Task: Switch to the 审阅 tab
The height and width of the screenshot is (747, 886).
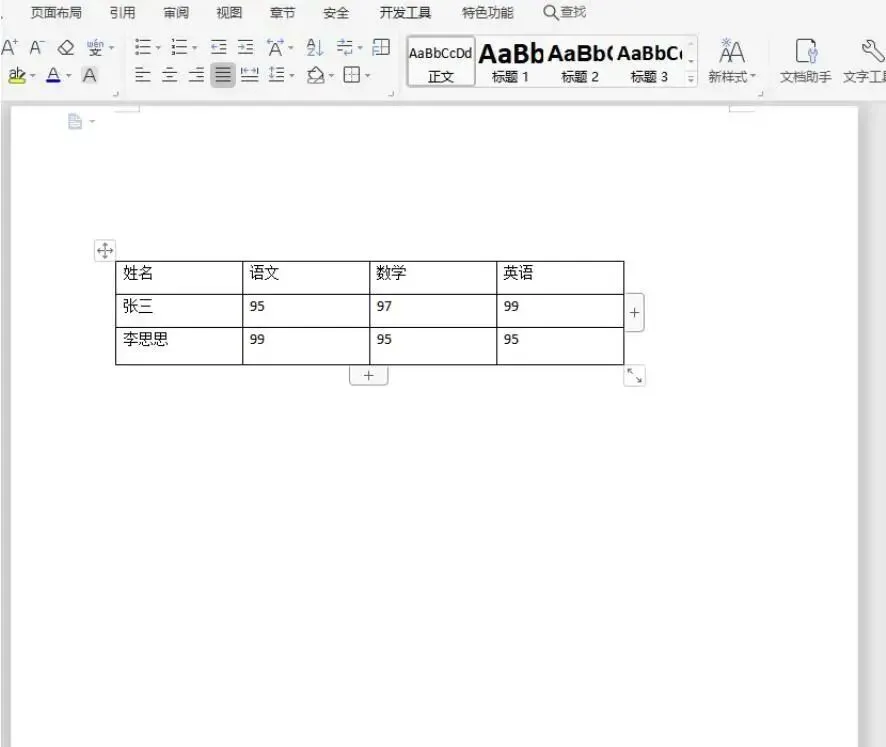Action: [176, 12]
